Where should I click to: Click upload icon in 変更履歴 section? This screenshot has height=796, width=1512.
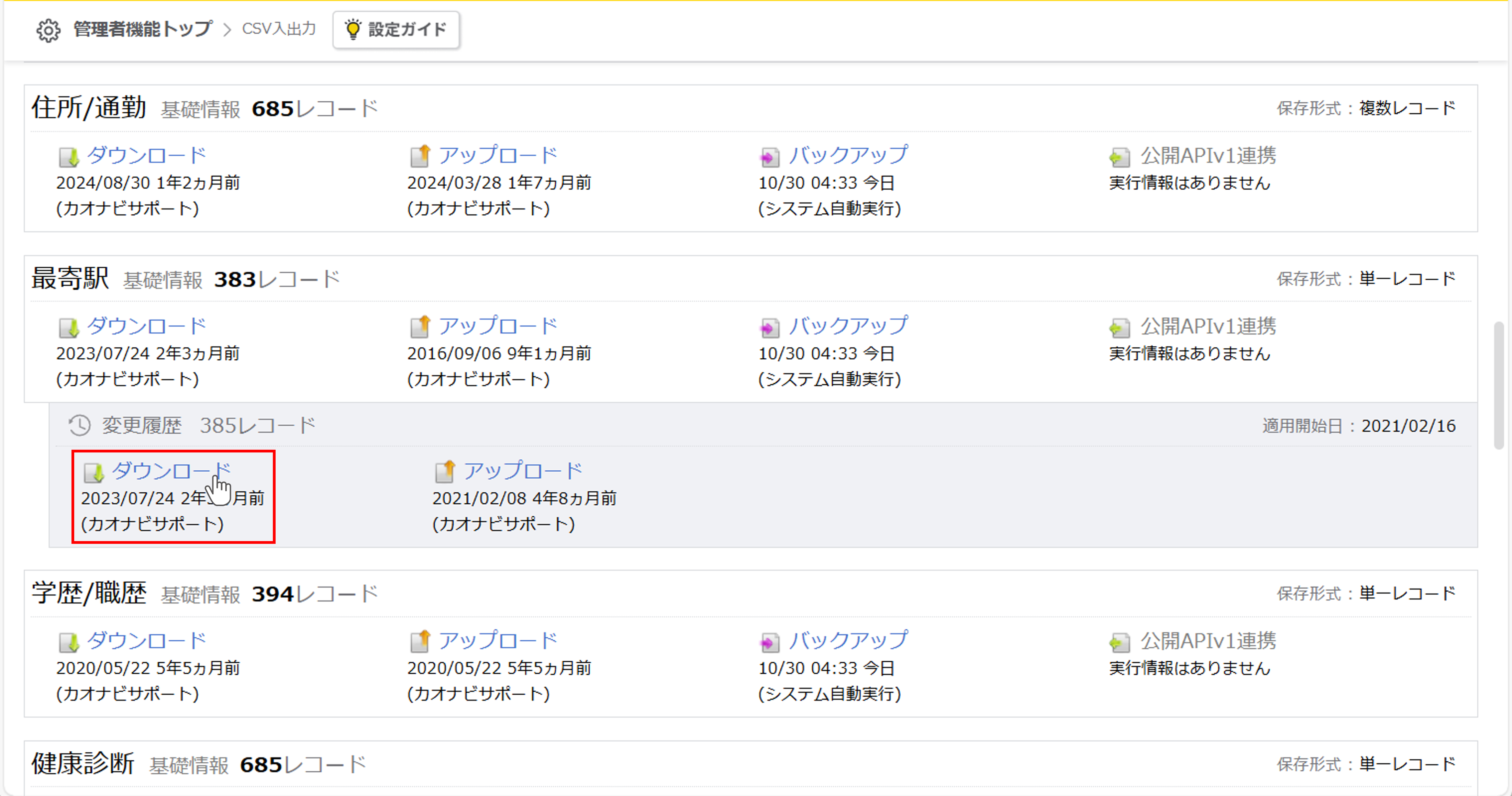coord(445,471)
